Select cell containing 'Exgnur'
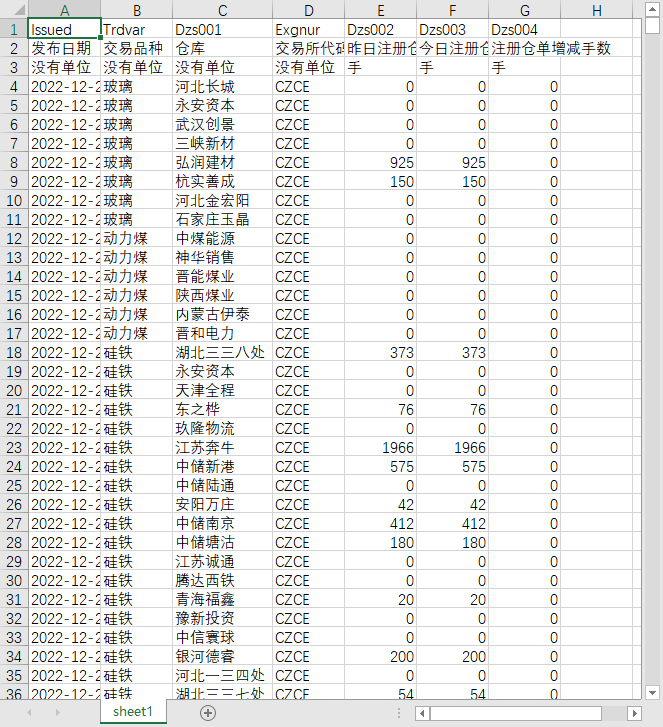663x727 pixels. [x=308, y=29]
